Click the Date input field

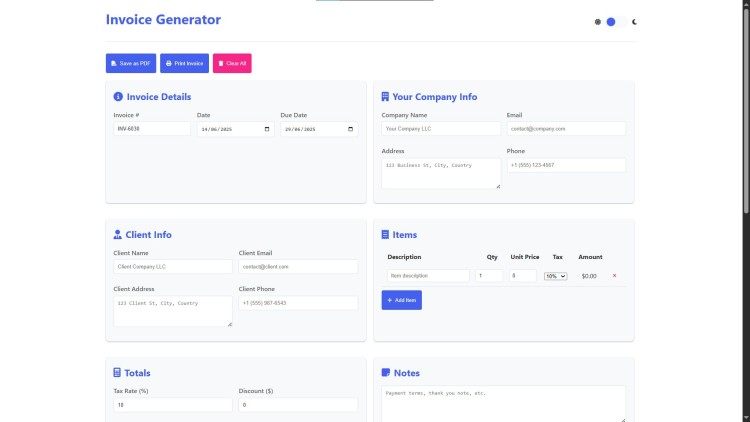tap(236, 129)
